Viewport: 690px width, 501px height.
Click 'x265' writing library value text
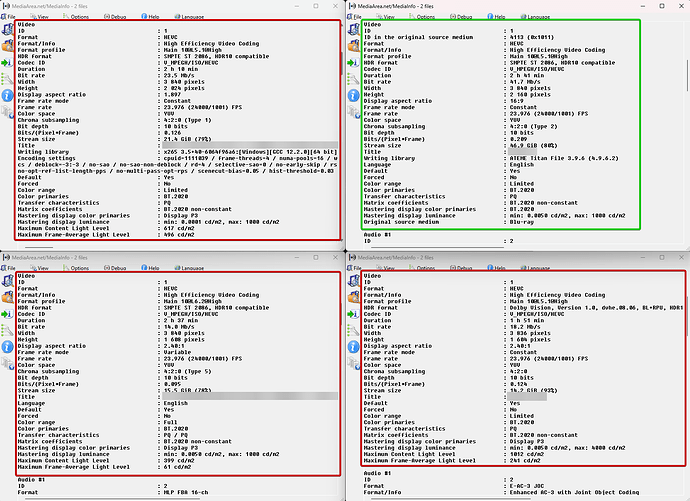pyautogui.click(x=249, y=152)
